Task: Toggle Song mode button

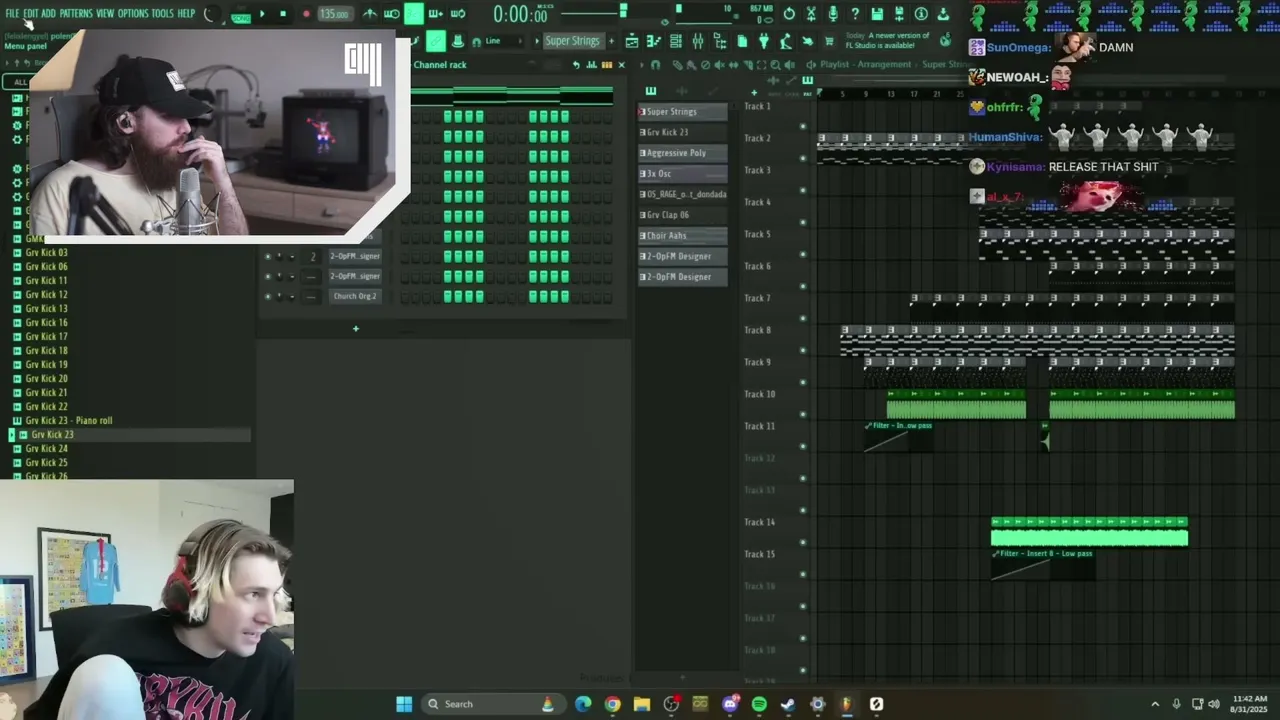Action: pyautogui.click(x=240, y=17)
